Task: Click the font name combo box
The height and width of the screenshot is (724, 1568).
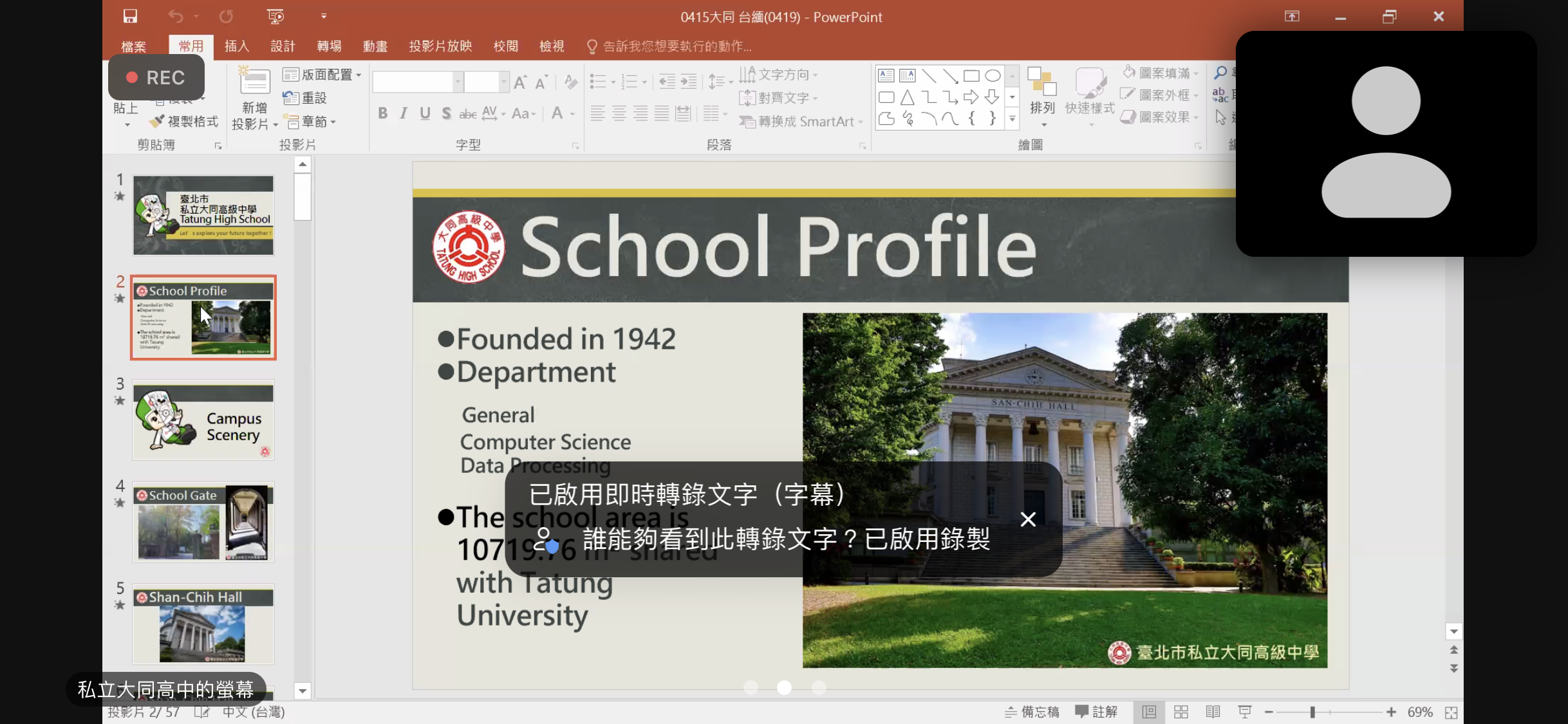Action: pyautogui.click(x=417, y=82)
